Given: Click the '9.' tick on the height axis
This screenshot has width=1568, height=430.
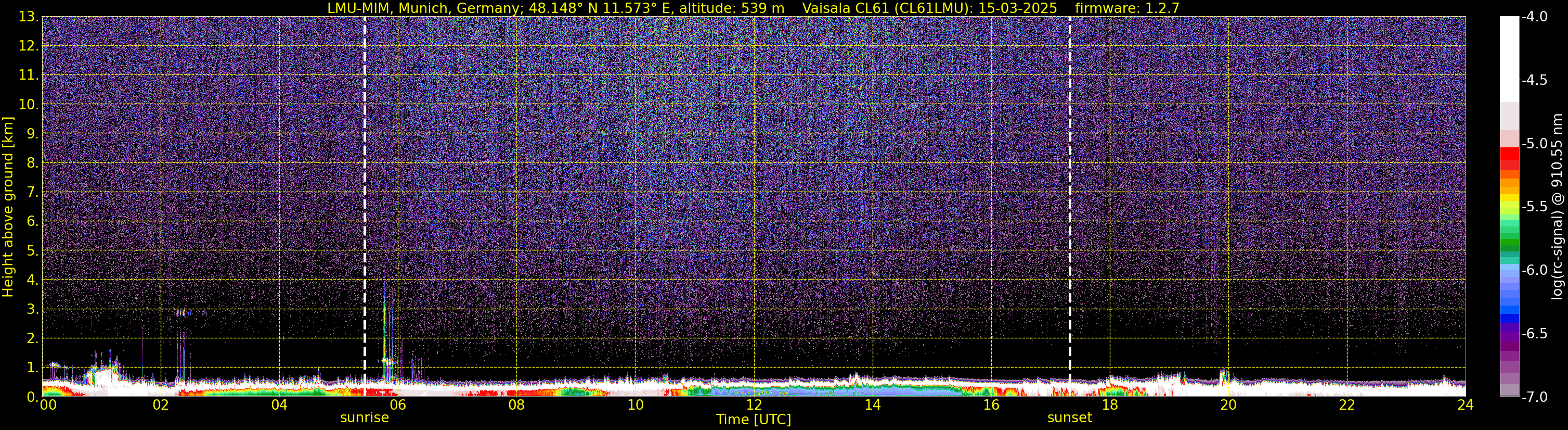Looking at the screenshot, I should pos(32,134).
